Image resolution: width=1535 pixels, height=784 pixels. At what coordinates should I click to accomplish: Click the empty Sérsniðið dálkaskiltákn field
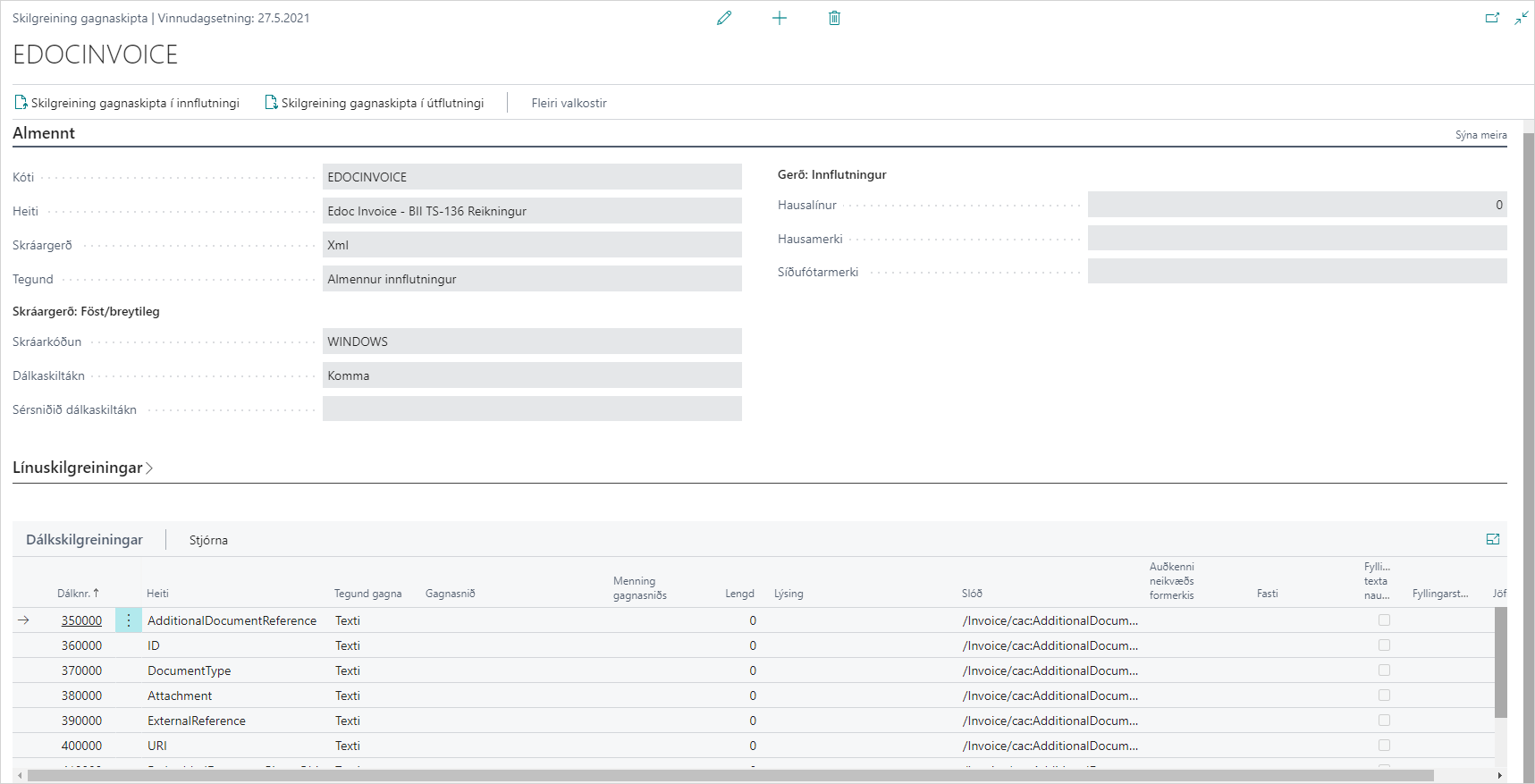coord(532,409)
